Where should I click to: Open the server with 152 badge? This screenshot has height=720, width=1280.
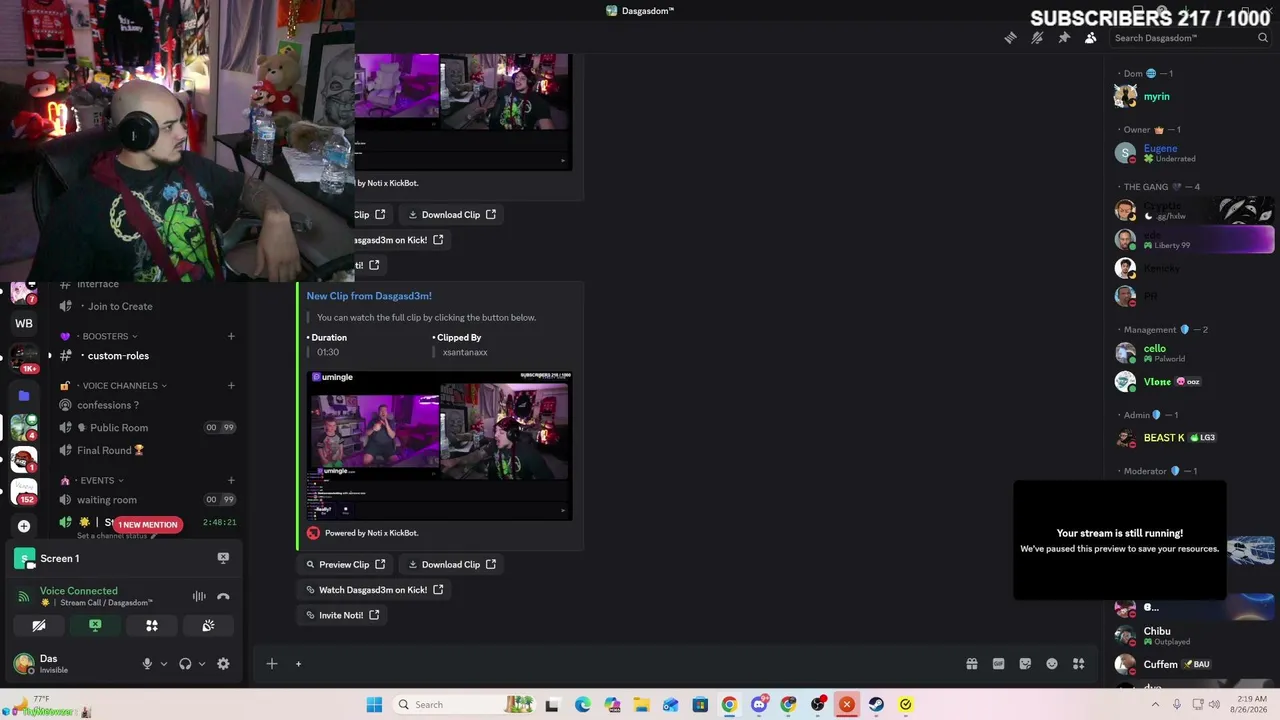pyautogui.click(x=24, y=491)
